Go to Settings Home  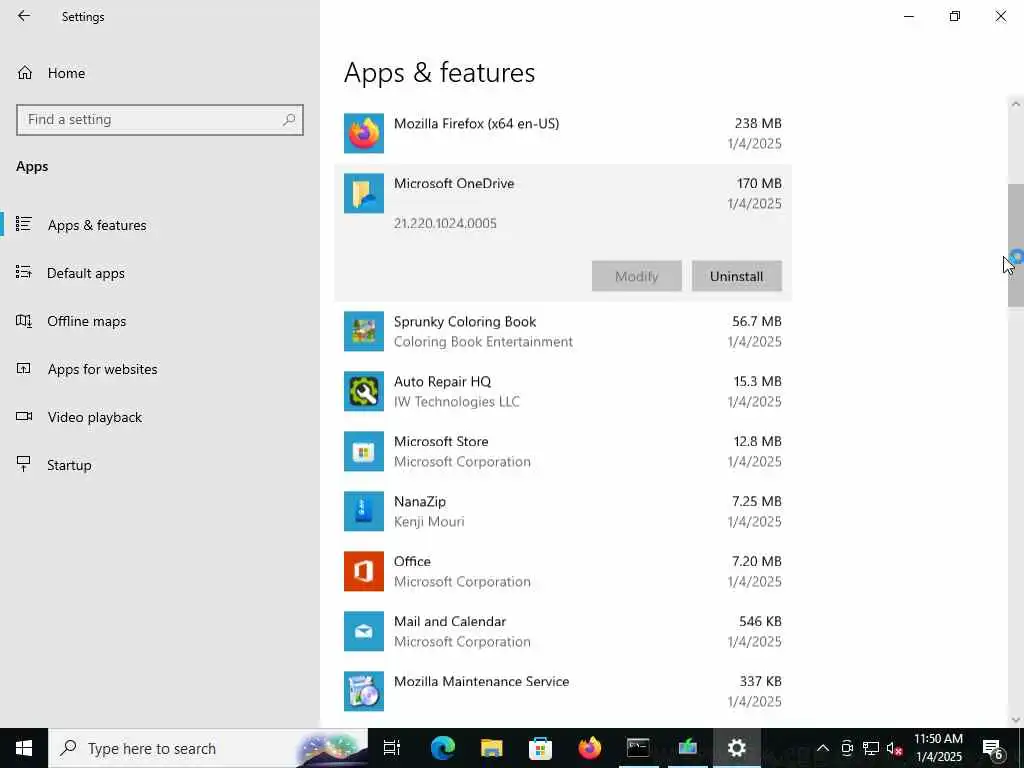[x=160, y=73]
